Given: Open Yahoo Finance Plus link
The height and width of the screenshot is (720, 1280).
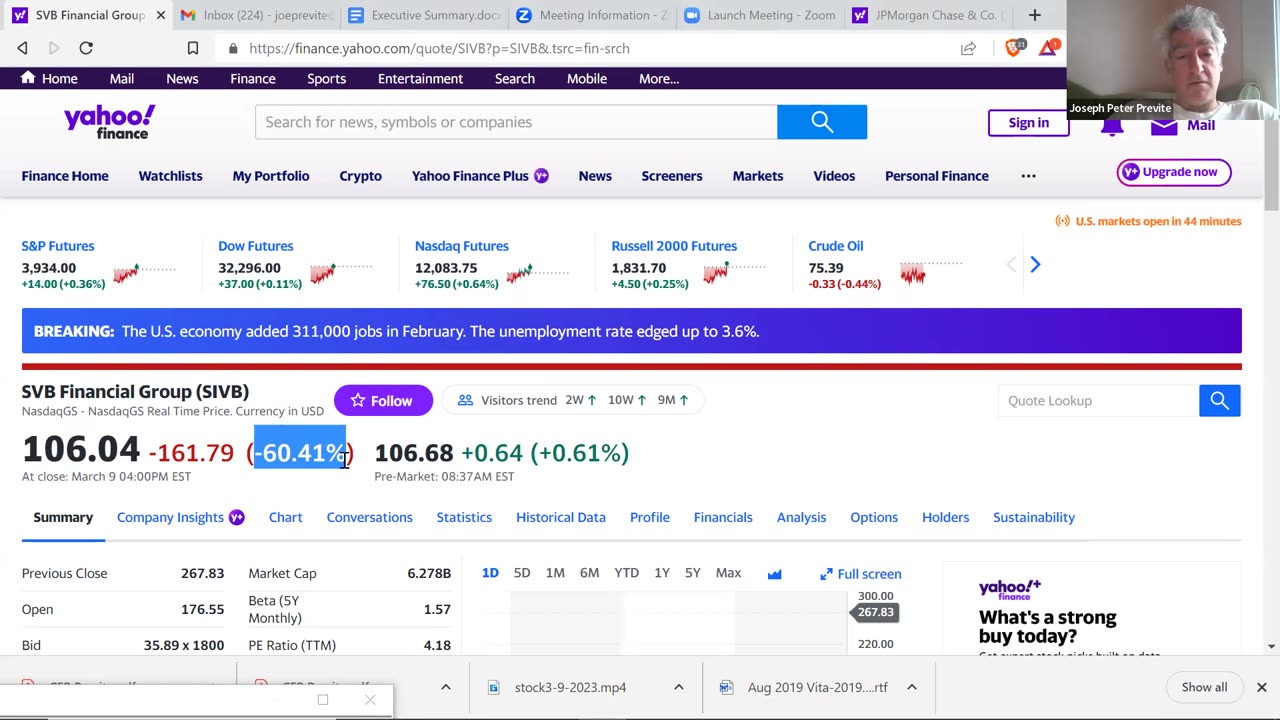Looking at the screenshot, I should tap(480, 176).
